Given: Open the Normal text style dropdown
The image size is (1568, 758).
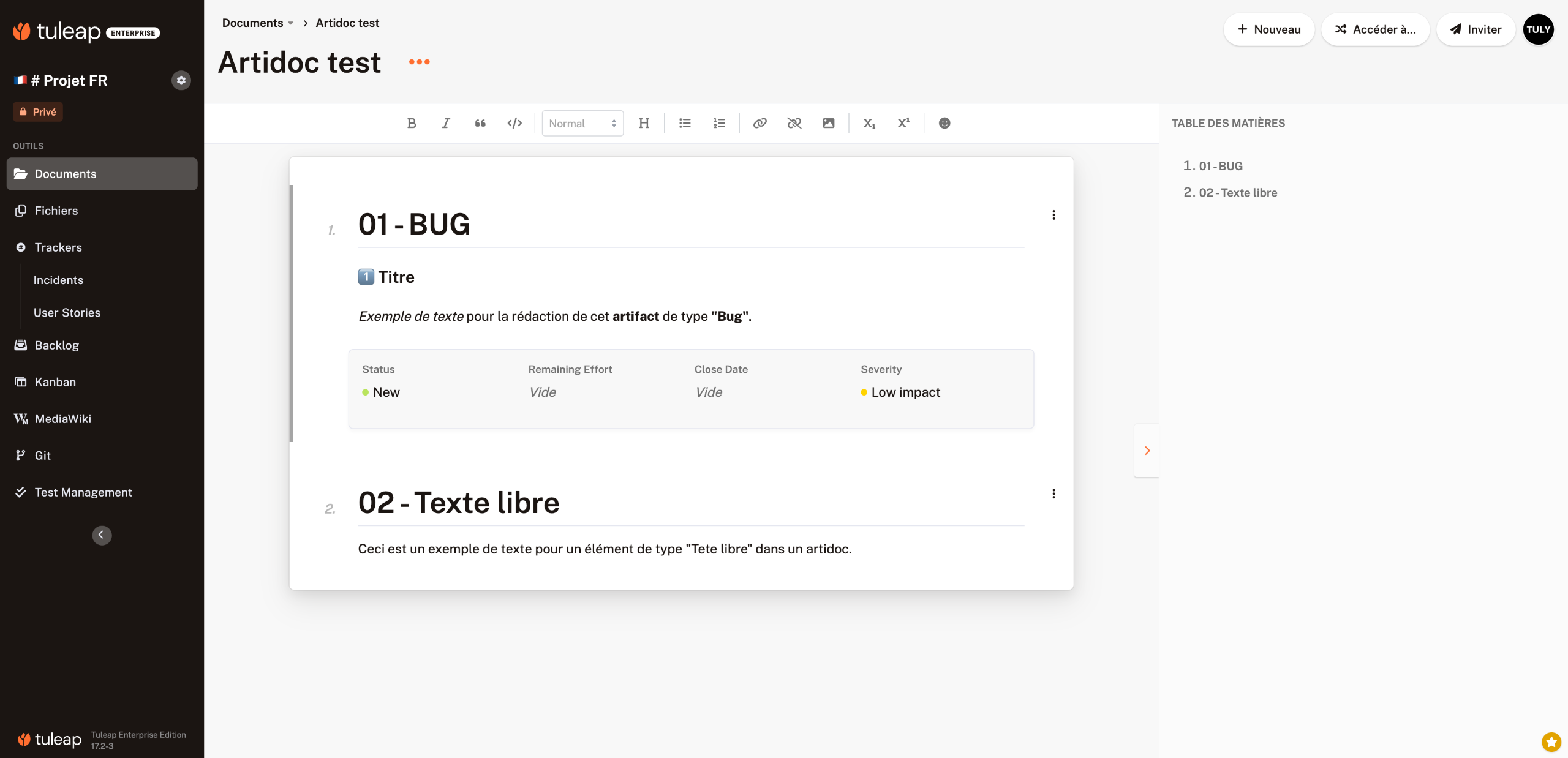Looking at the screenshot, I should pyautogui.click(x=582, y=123).
